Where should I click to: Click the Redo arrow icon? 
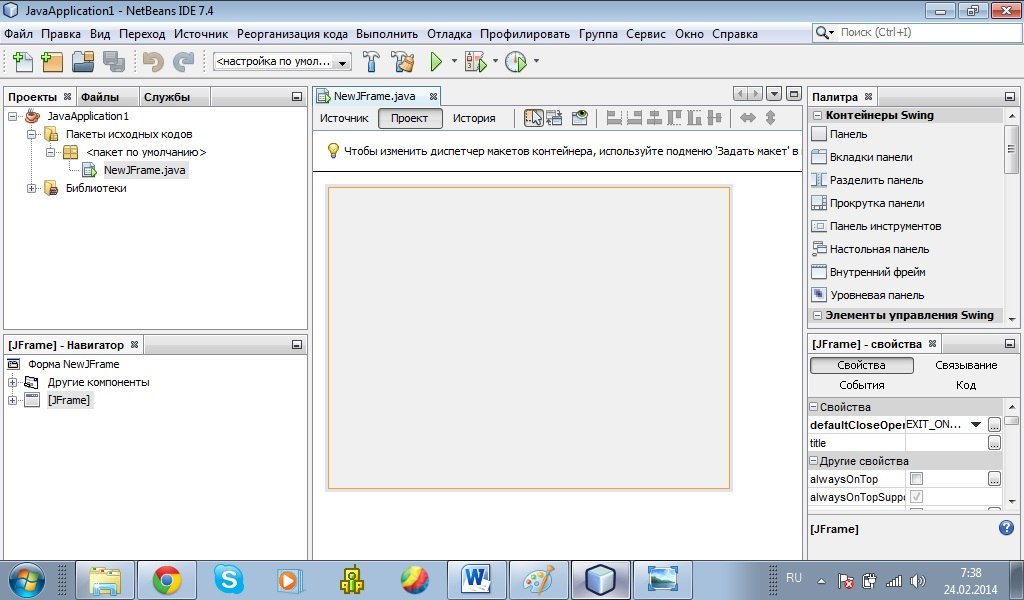(184, 61)
